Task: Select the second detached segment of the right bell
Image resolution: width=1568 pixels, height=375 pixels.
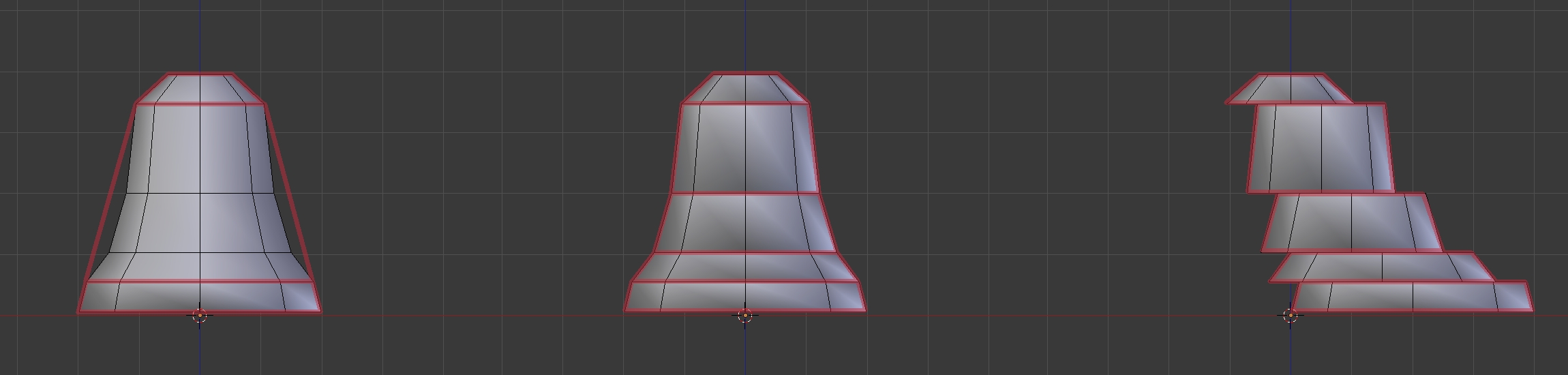Action: [1321, 148]
